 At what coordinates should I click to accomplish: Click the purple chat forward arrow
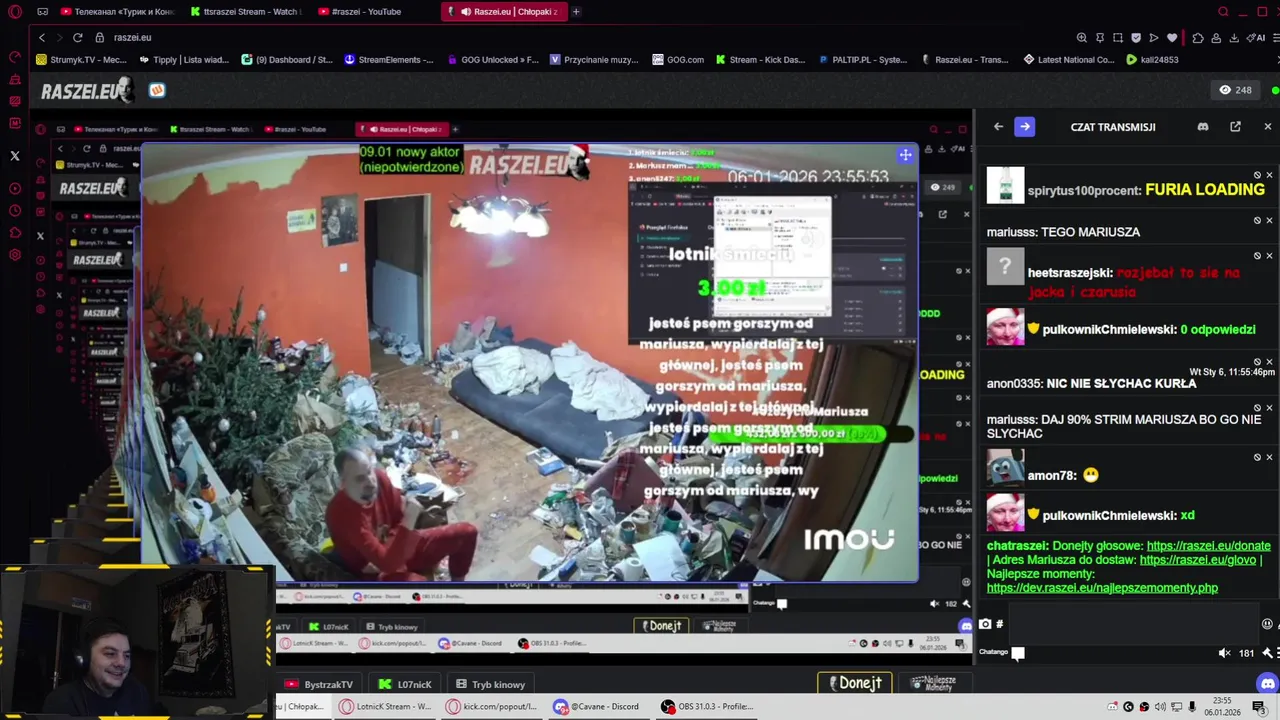click(x=1024, y=127)
